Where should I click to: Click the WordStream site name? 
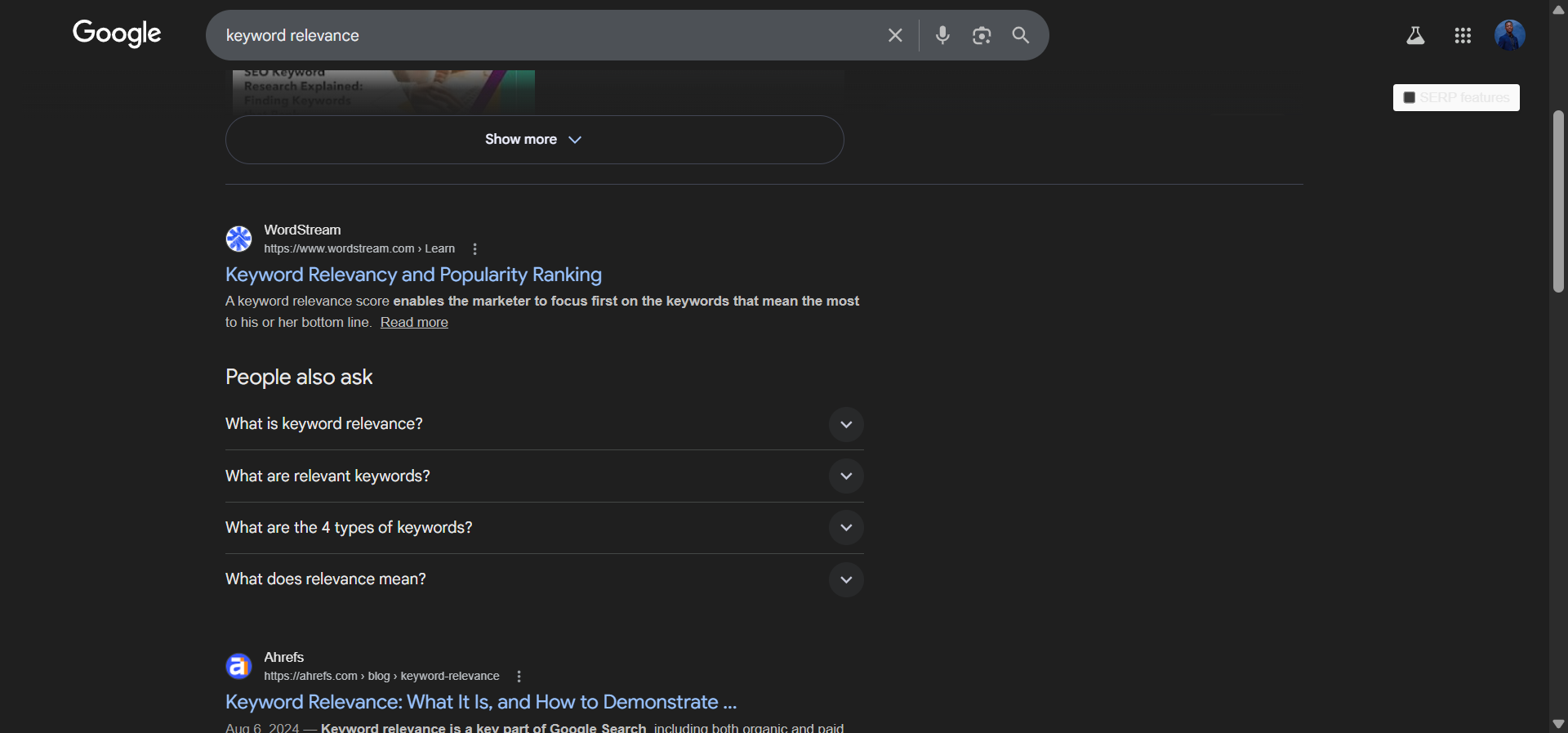(x=302, y=230)
